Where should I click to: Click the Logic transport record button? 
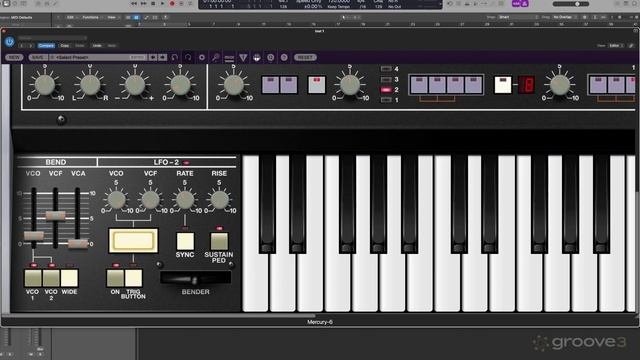(x=172, y=3)
